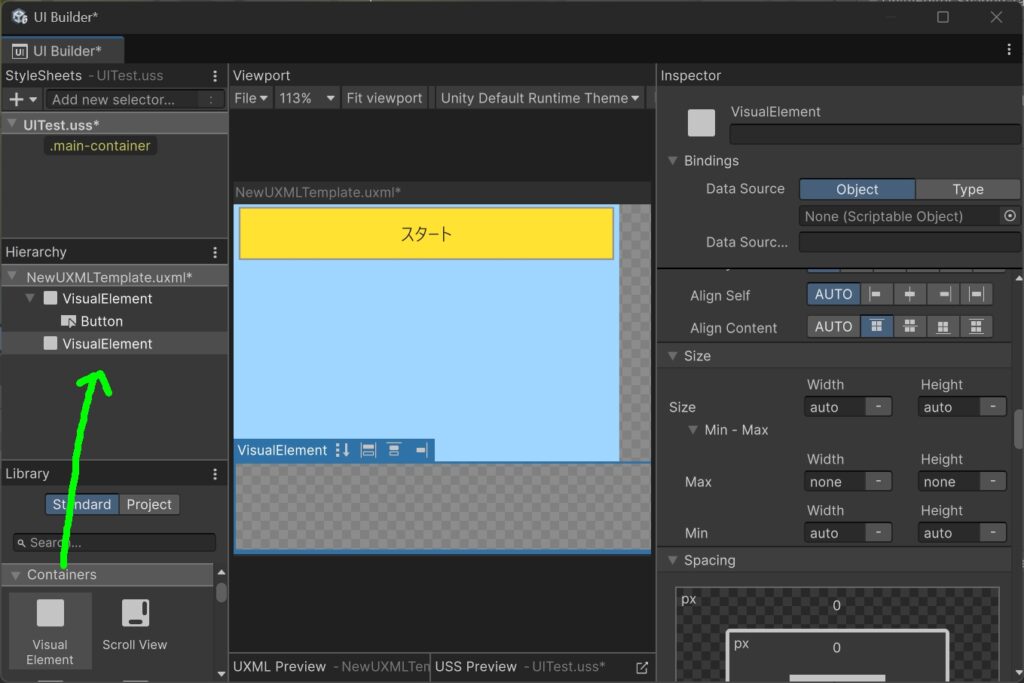Click the Library Search field
The width and height of the screenshot is (1024, 683).
click(114, 543)
